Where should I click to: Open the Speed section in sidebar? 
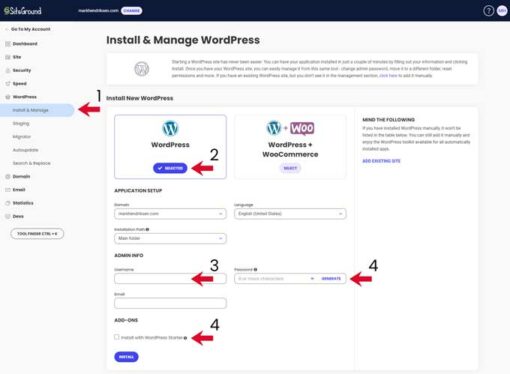coord(19,84)
